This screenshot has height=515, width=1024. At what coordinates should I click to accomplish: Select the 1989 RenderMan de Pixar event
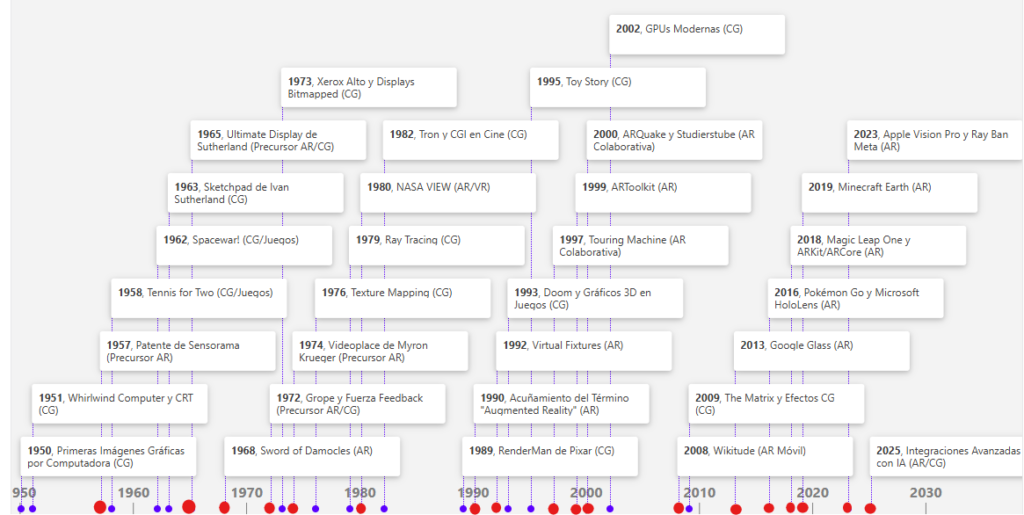(x=550, y=456)
